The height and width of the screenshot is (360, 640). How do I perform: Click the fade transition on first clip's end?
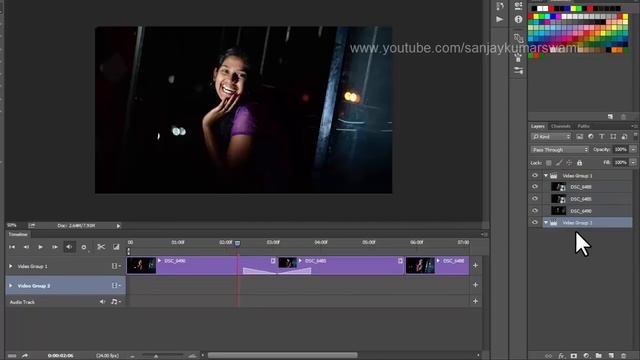coord(260,271)
